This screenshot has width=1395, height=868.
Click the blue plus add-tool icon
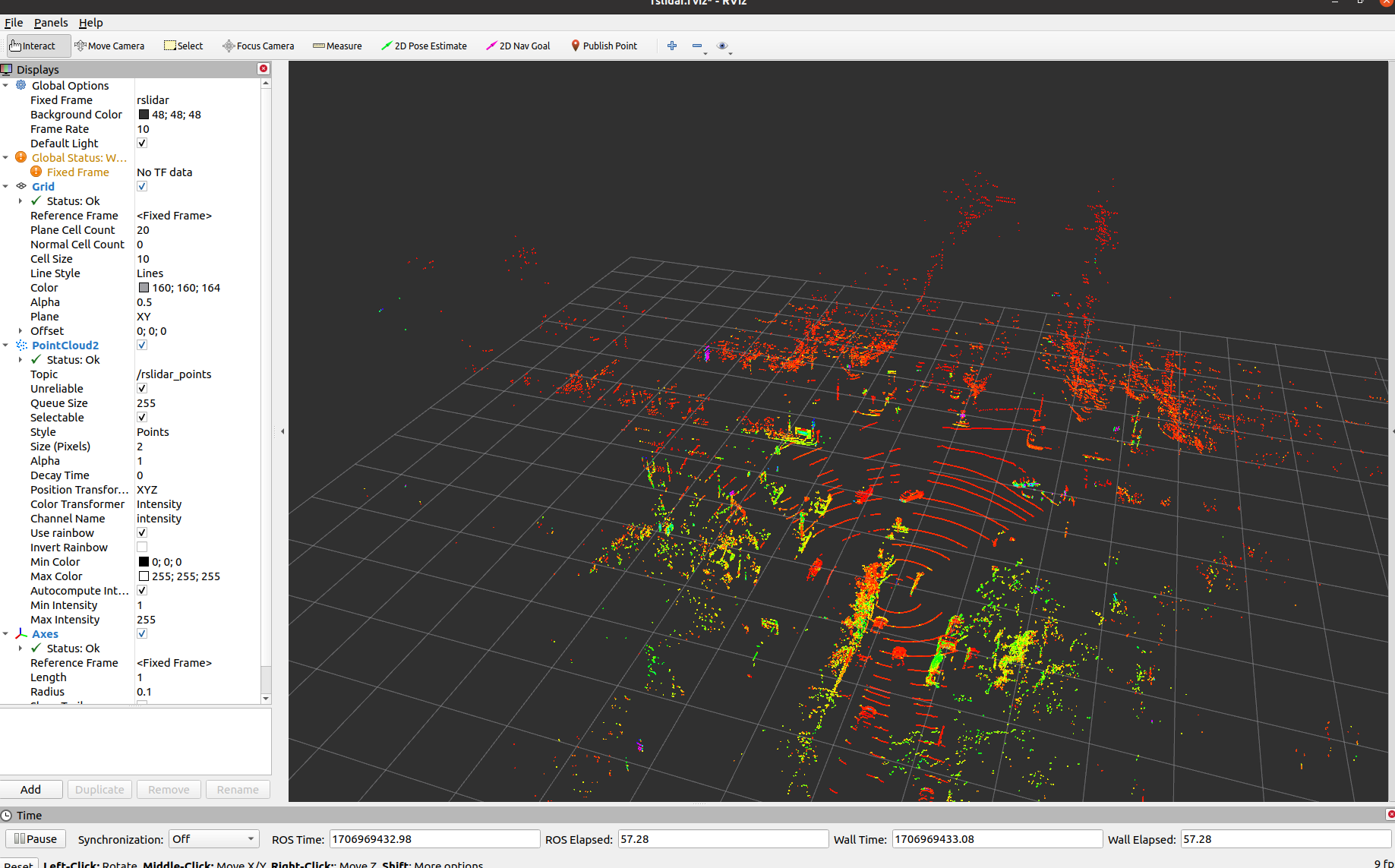(672, 46)
